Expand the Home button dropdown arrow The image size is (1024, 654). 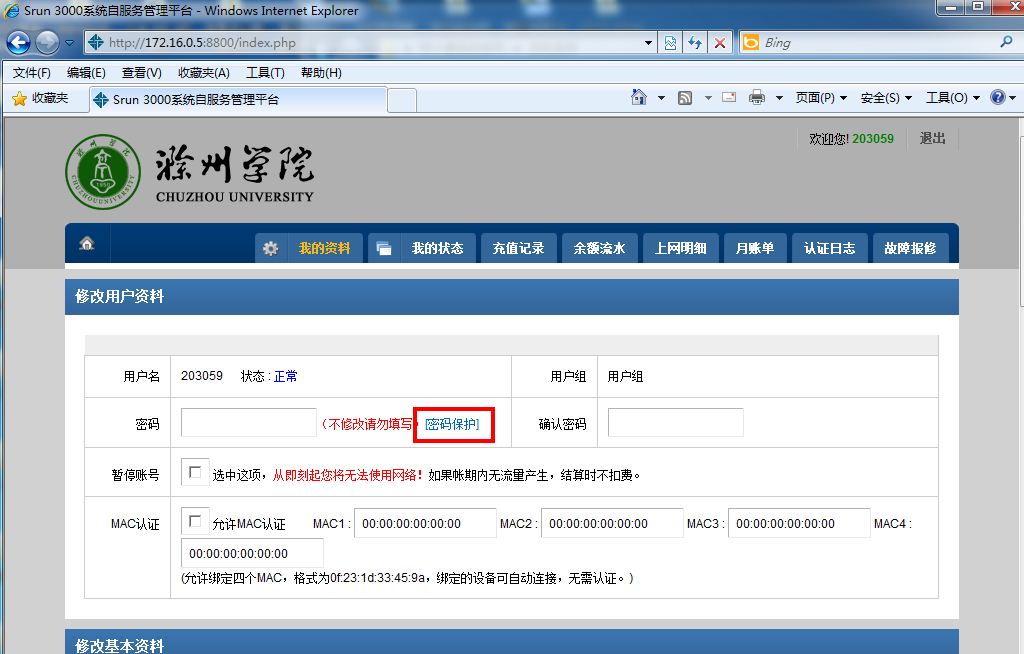coord(661,98)
